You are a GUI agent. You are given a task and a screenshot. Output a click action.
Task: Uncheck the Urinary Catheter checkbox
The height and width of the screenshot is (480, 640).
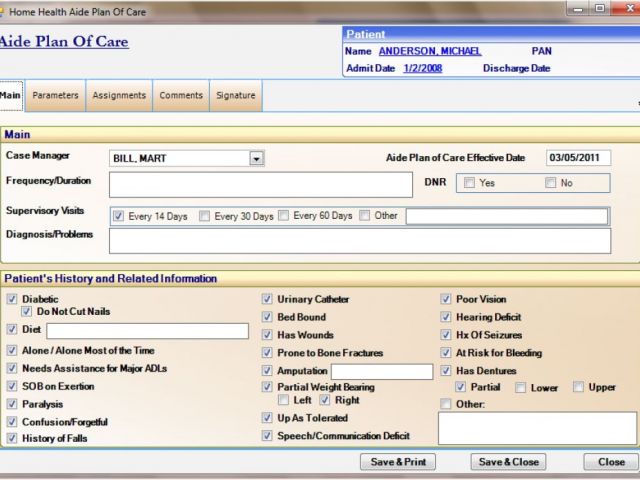[267, 299]
